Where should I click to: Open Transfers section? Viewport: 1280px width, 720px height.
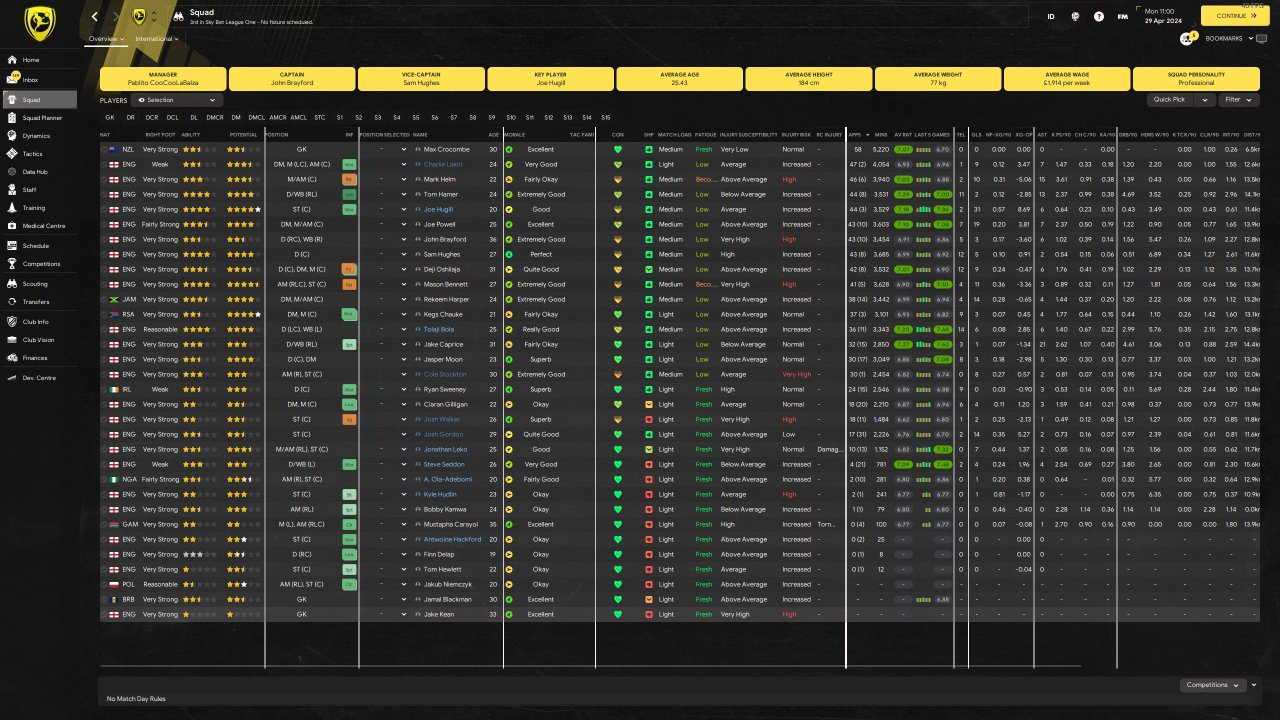39,301
